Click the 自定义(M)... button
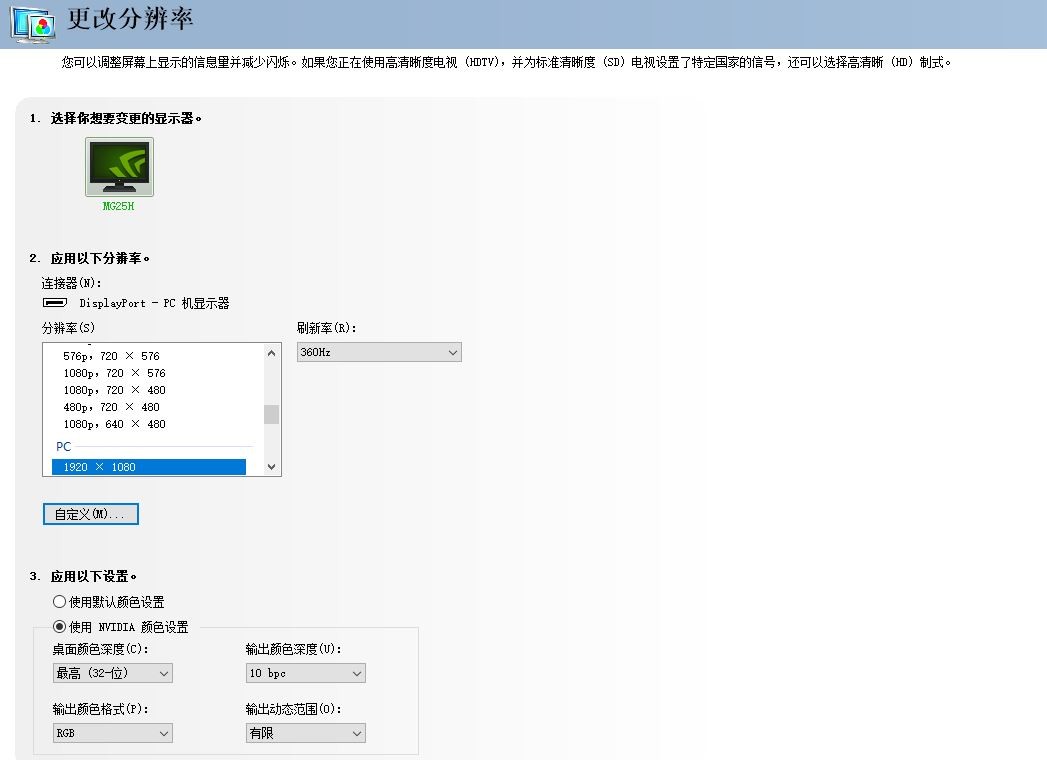1047x760 pixels. [x=90, y=513]
